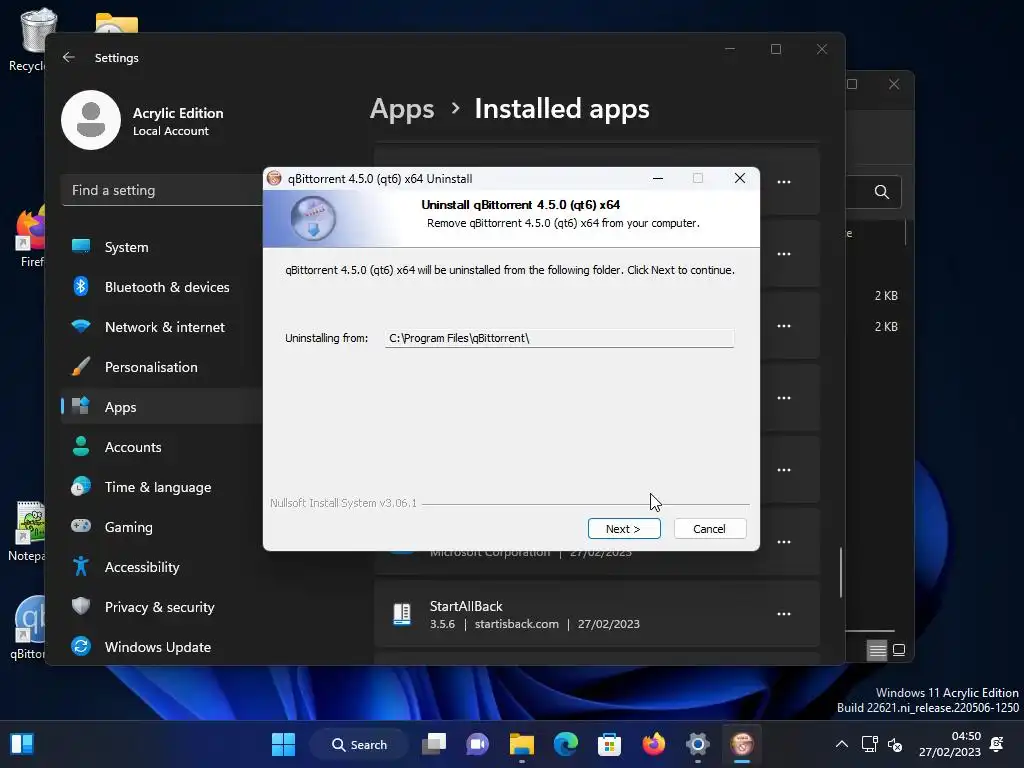This screenshot has width=1024, height=768.
Task: Open Gaming settings
Action: (162, 527)
